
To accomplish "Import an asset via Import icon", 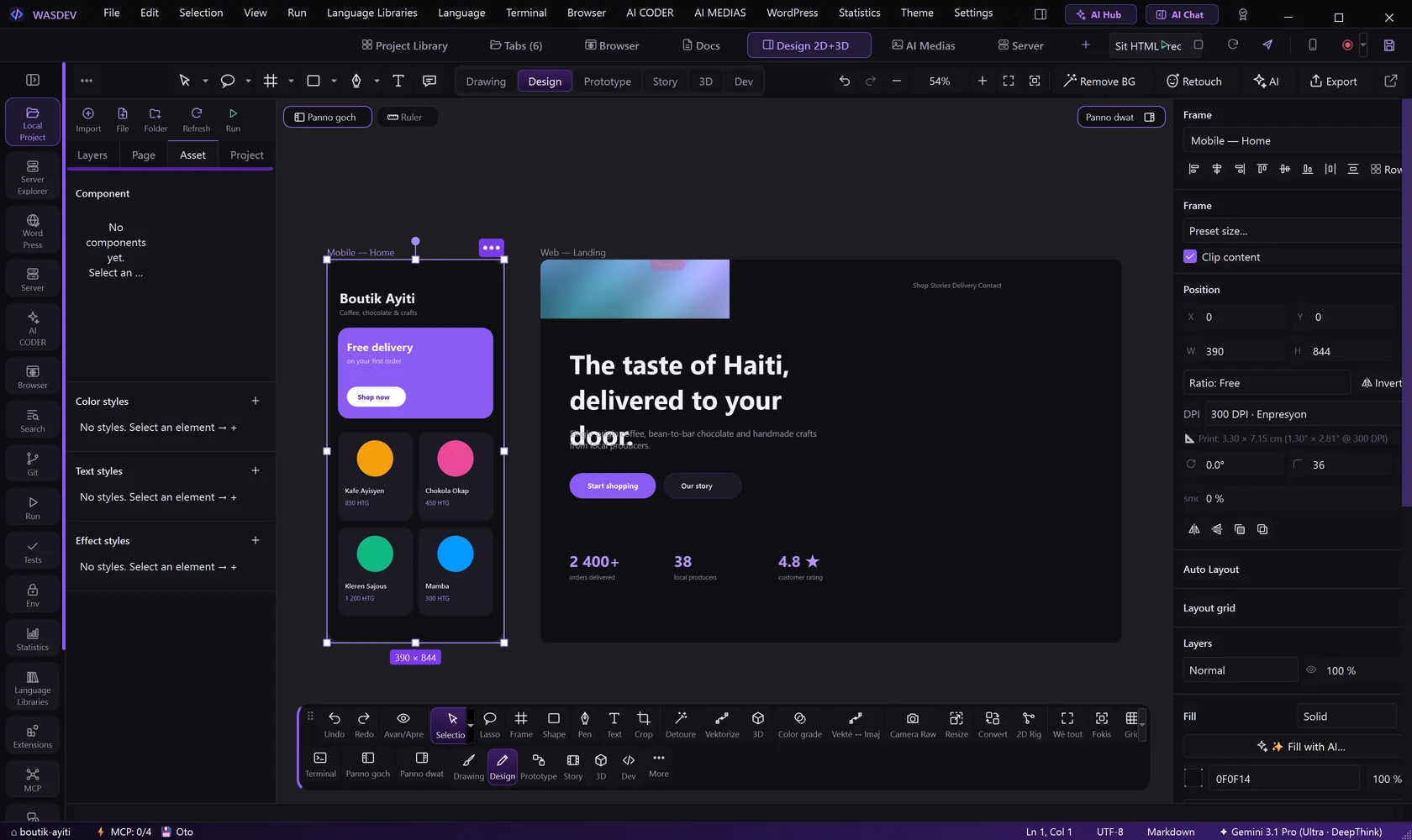I will click(x=88, y=119).
